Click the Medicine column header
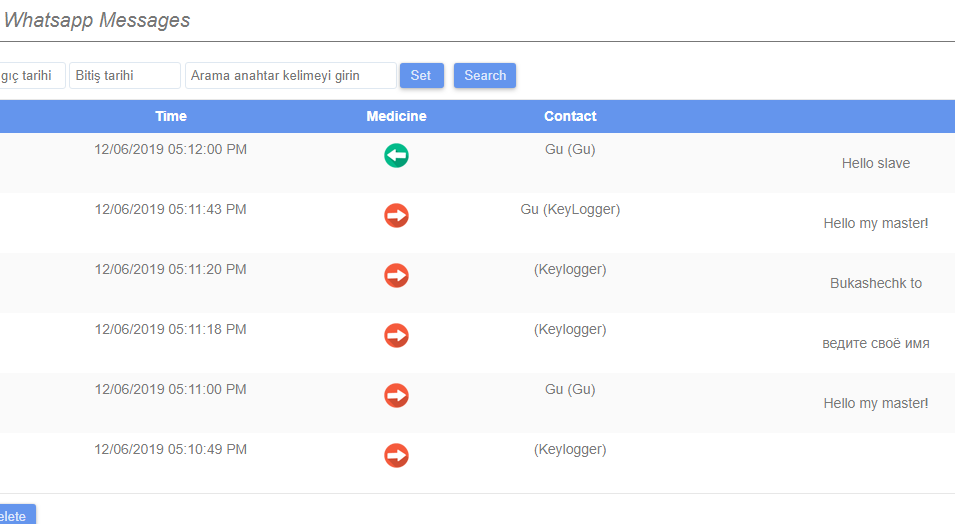Screen dimensions: 955x524 [396, 116]
